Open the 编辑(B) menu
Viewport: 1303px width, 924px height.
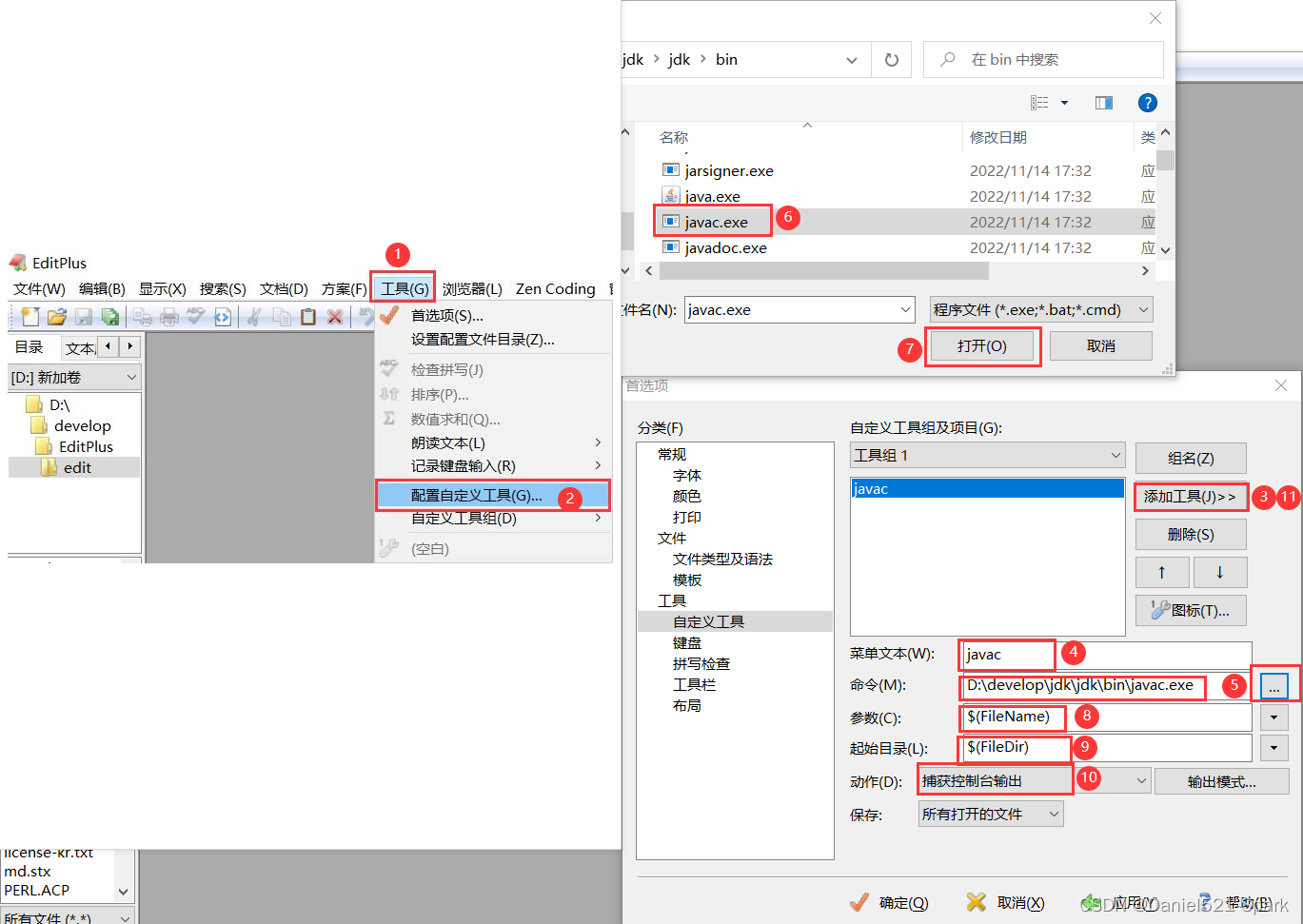(x=102, y=289)
